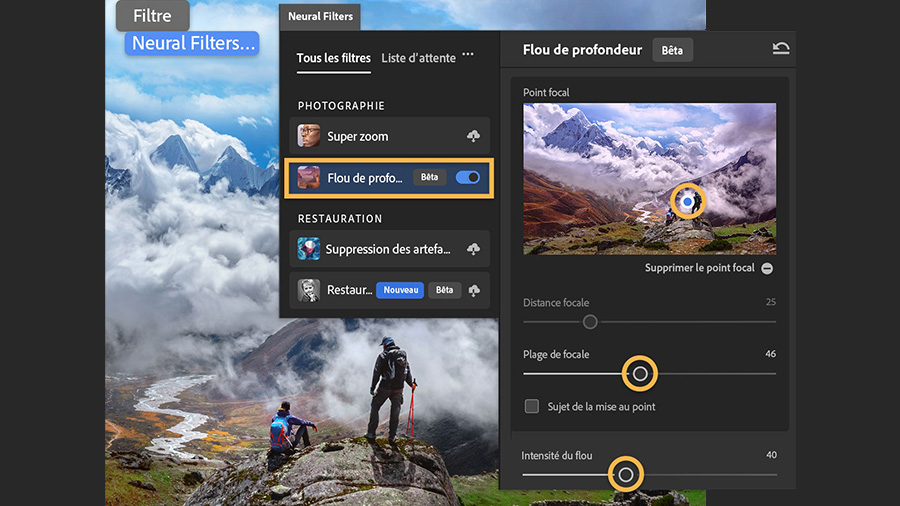The image size is (900, 506).
Task: Click the Restaur... filter portrait thumbnail icon
Action: [309, 290]
